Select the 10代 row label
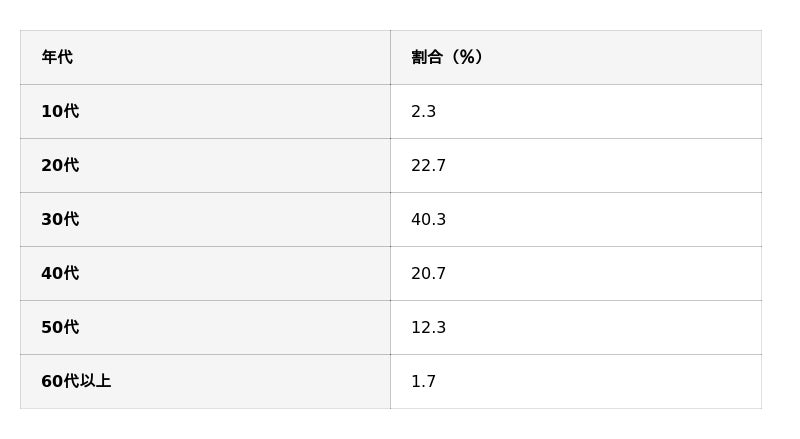This screenshot has width=800, height=439. point(60,112)
